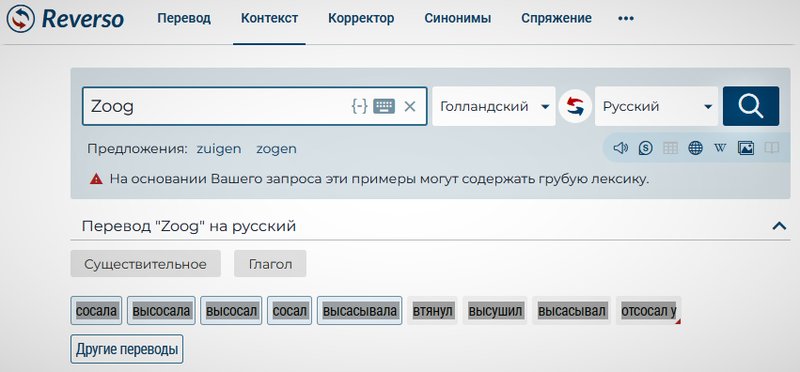Open the Перевод tab

point(184,18)
